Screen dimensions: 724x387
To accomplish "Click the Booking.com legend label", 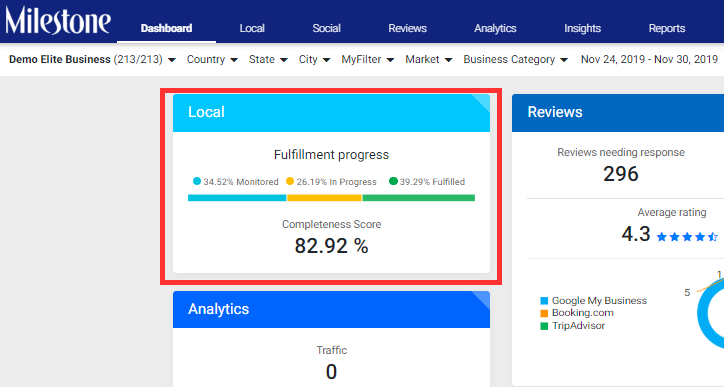I will [x=583, y=313].
